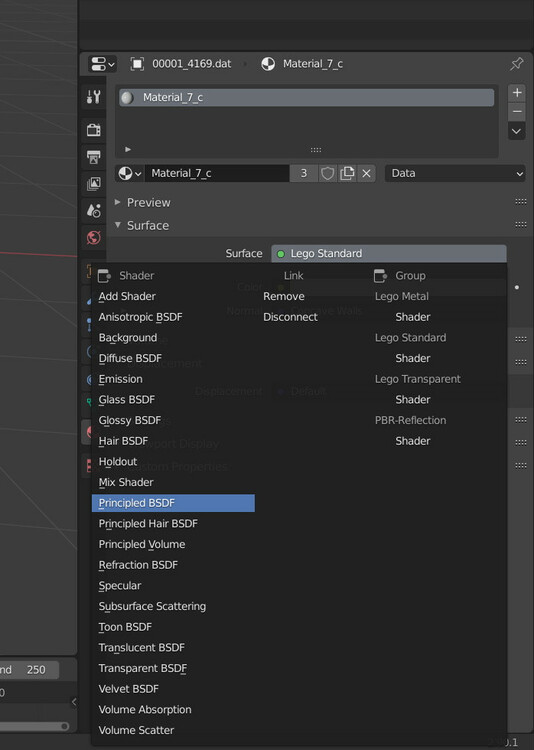The image size is (534, 750).
Task: Select Emission shader
Action: pyautogui.click(x=173, y=379)
